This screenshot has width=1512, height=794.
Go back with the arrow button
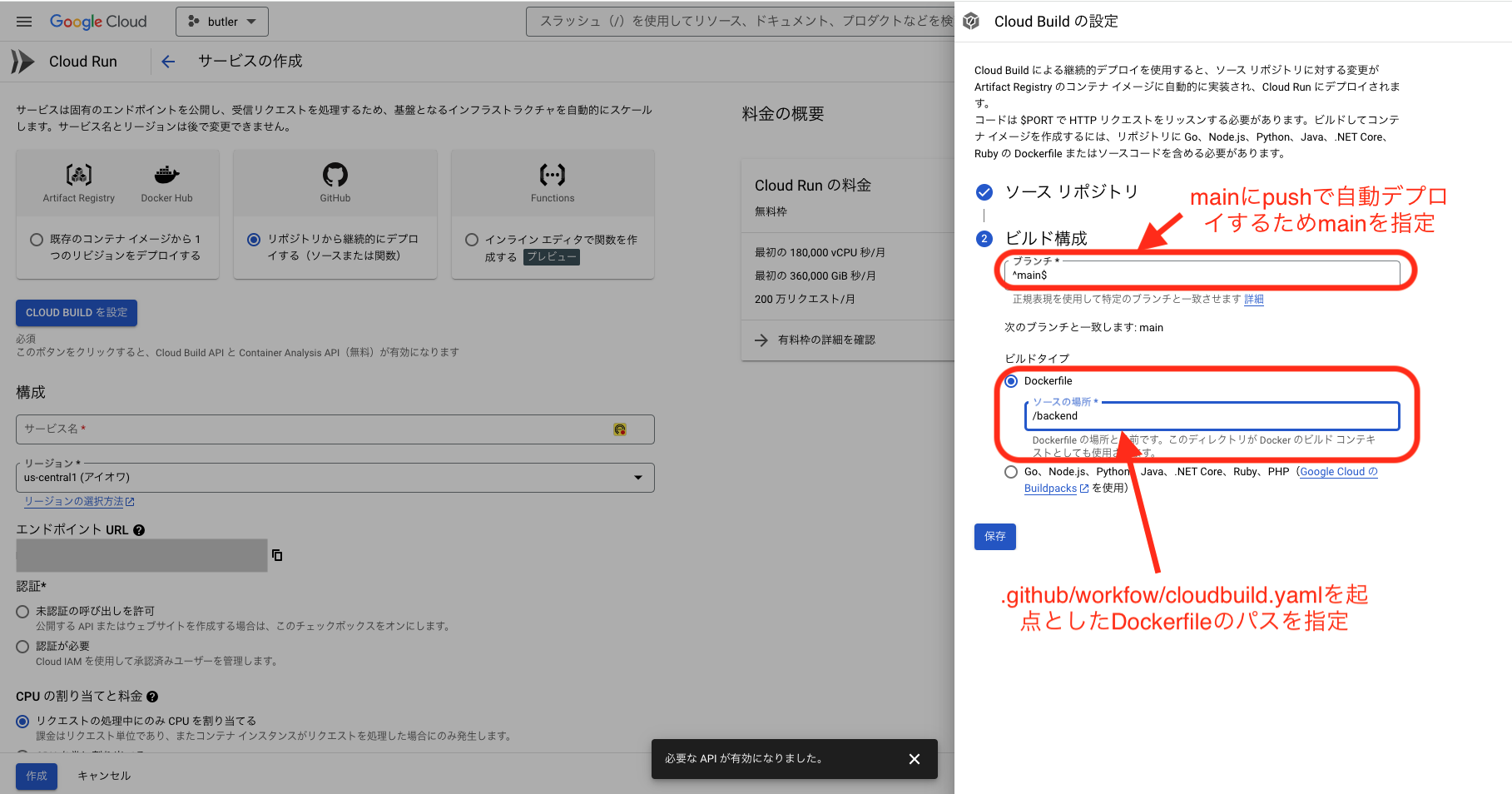pyautogui.click(x=168, y=62)
